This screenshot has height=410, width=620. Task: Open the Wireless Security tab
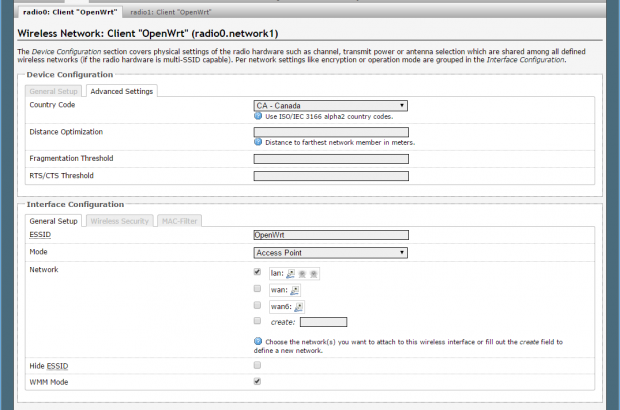click(119, 221)
